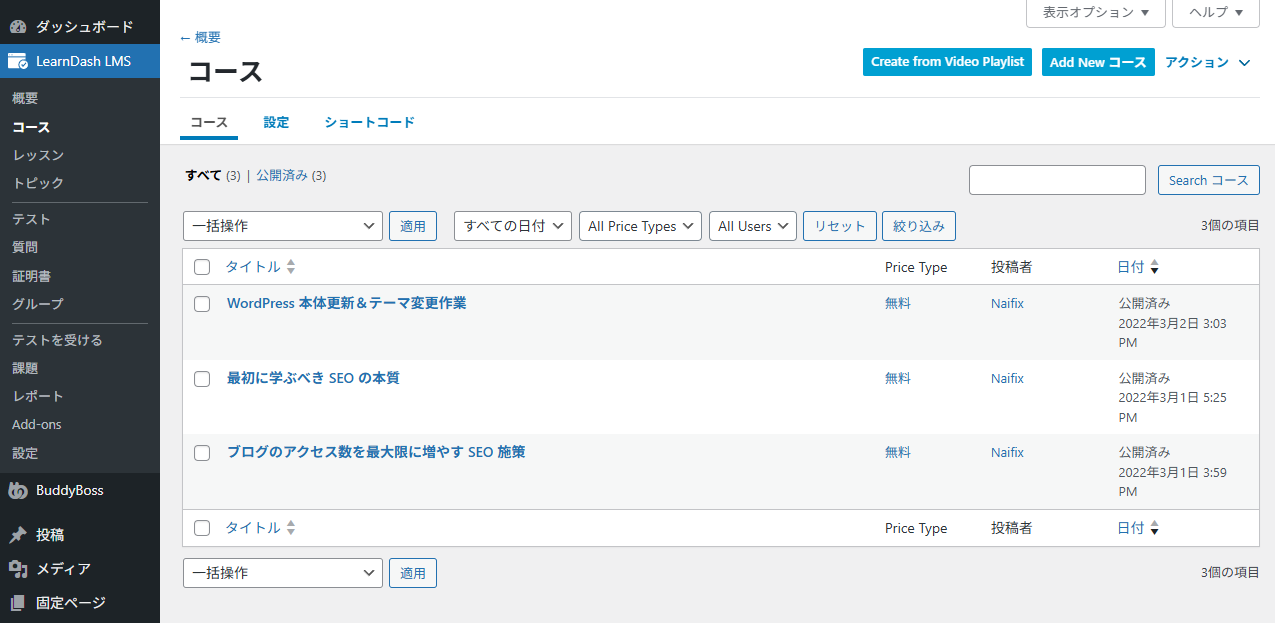The height and width of the screenshot is (623, 1275).
Task: Open the top 一括操作 bulk action dropdown
Action: (283, 226)
